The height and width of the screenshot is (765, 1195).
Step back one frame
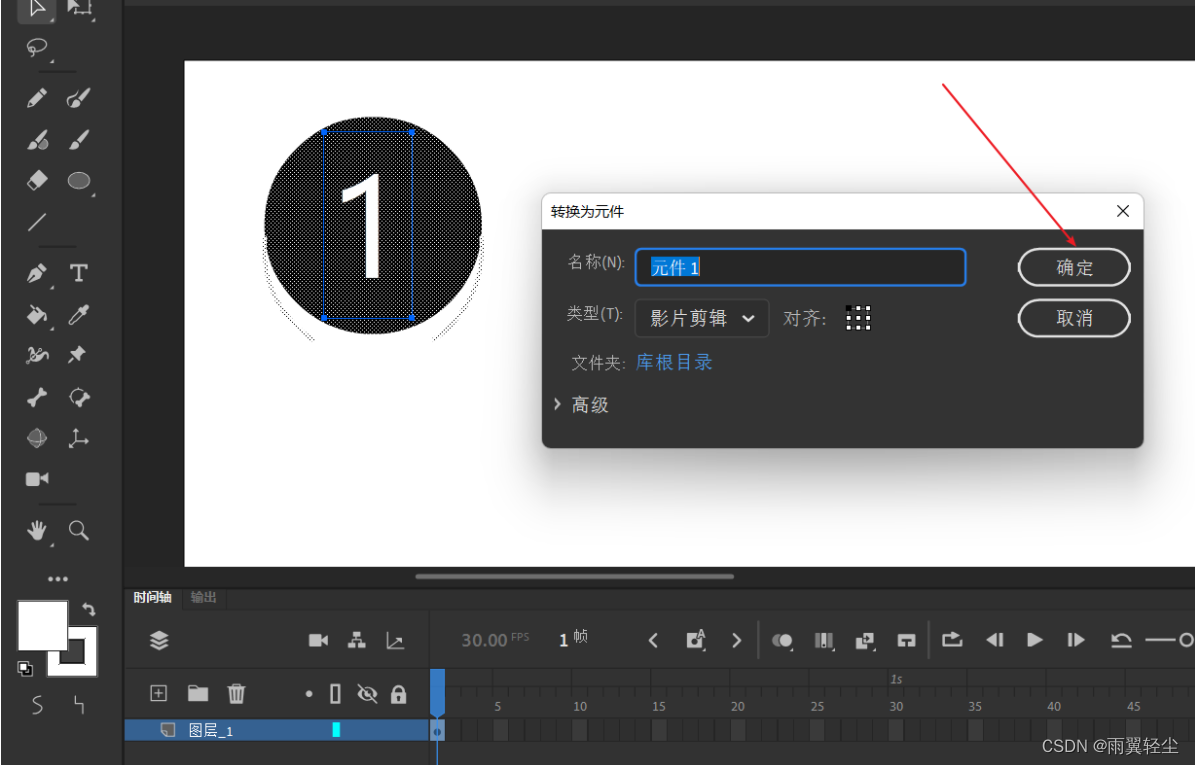(x=995, y=640)
